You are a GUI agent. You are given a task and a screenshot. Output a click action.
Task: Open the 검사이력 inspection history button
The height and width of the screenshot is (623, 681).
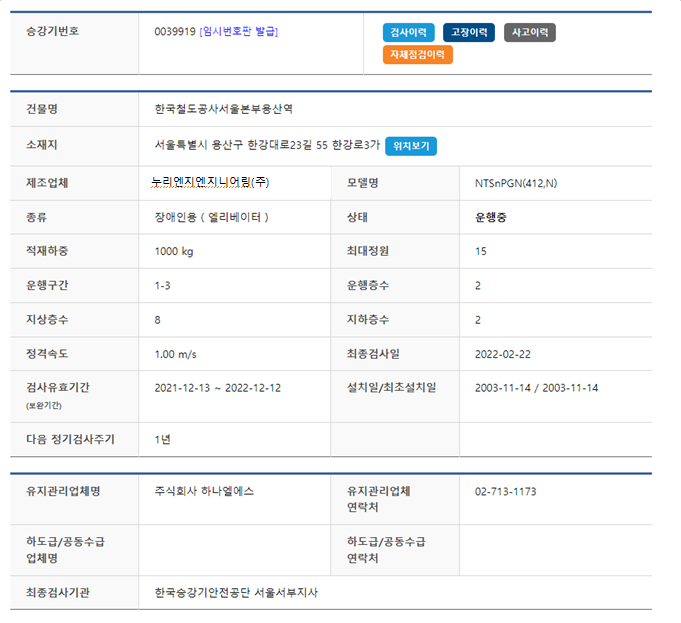408,33
